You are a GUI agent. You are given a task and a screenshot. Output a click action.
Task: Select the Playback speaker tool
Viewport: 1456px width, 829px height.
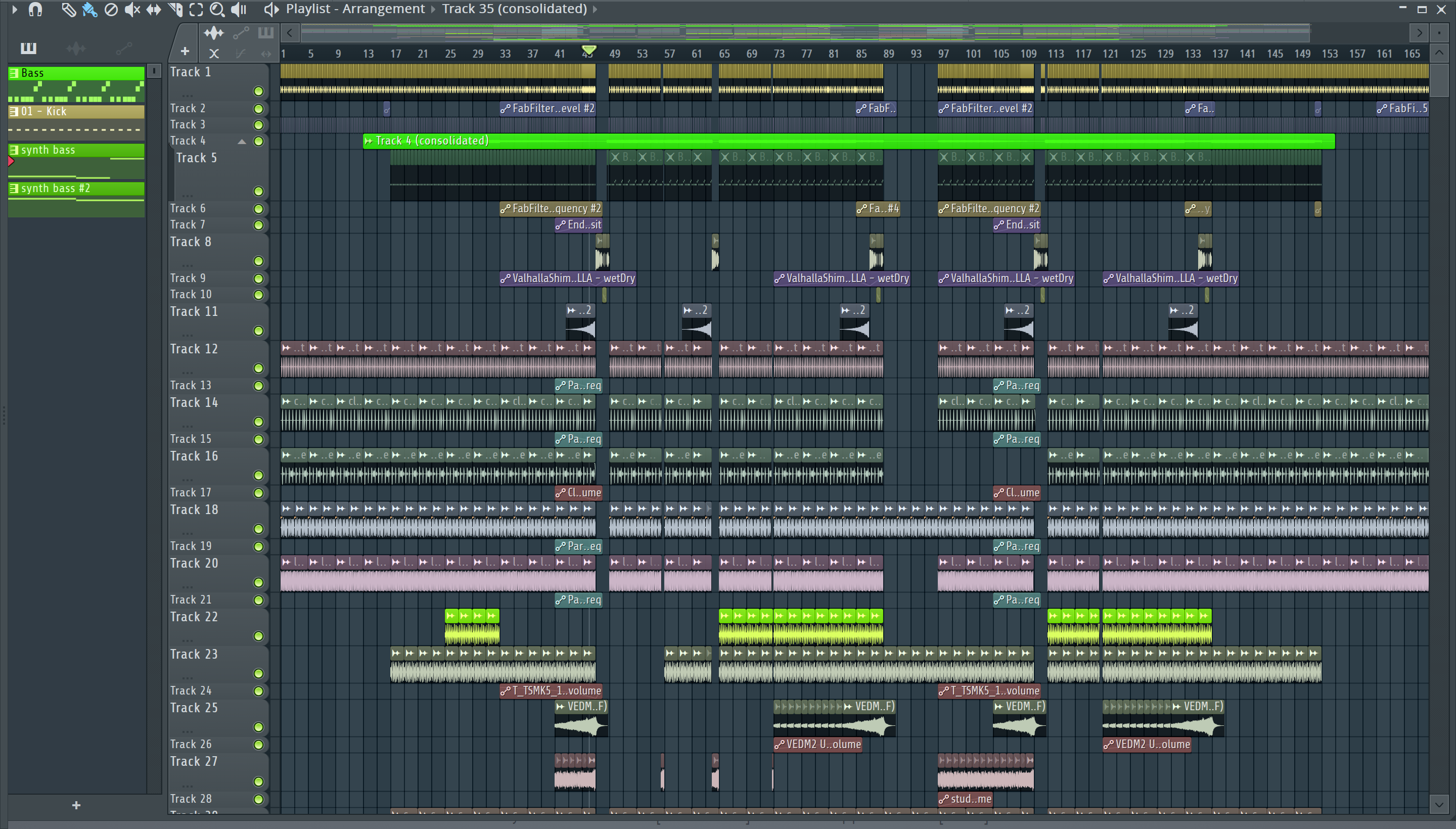pyautogui.click(x=239, y=9)
